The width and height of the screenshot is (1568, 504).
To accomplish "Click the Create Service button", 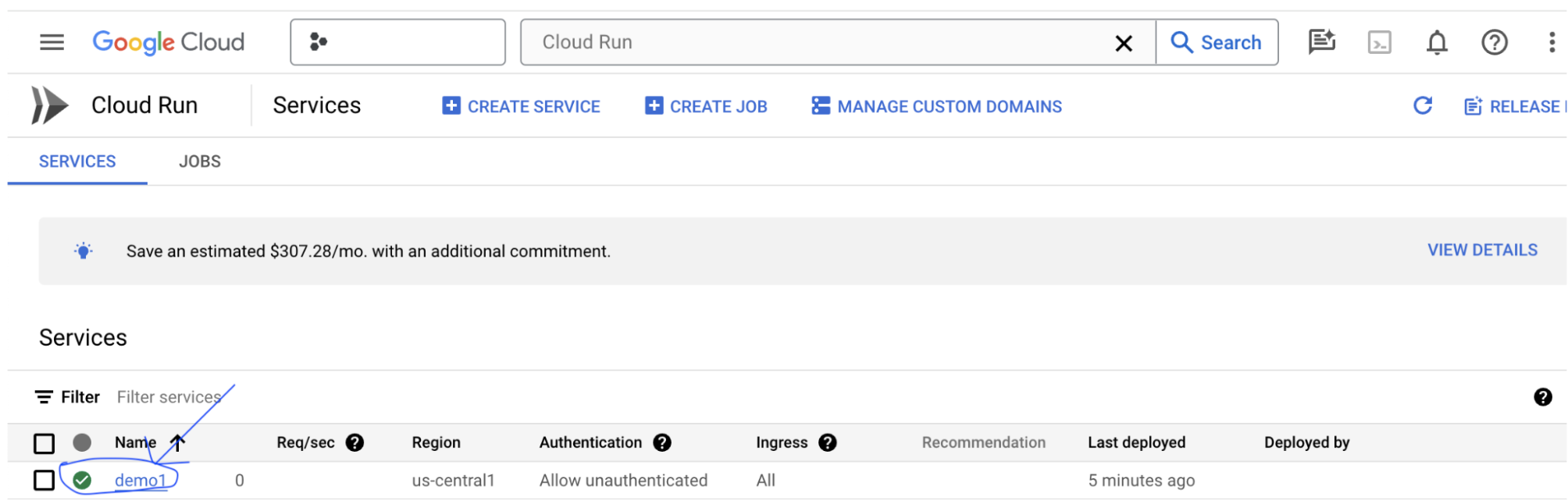I will pos(521,106).
